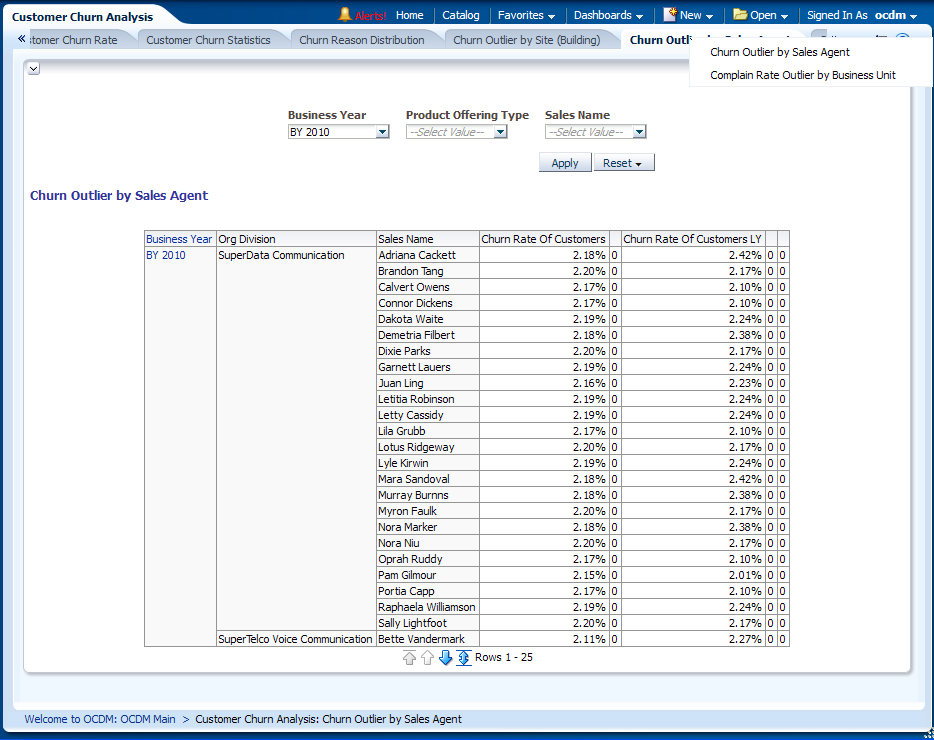
Task: Follow the OCDM Main breadcrumb link
Action: 100,719
